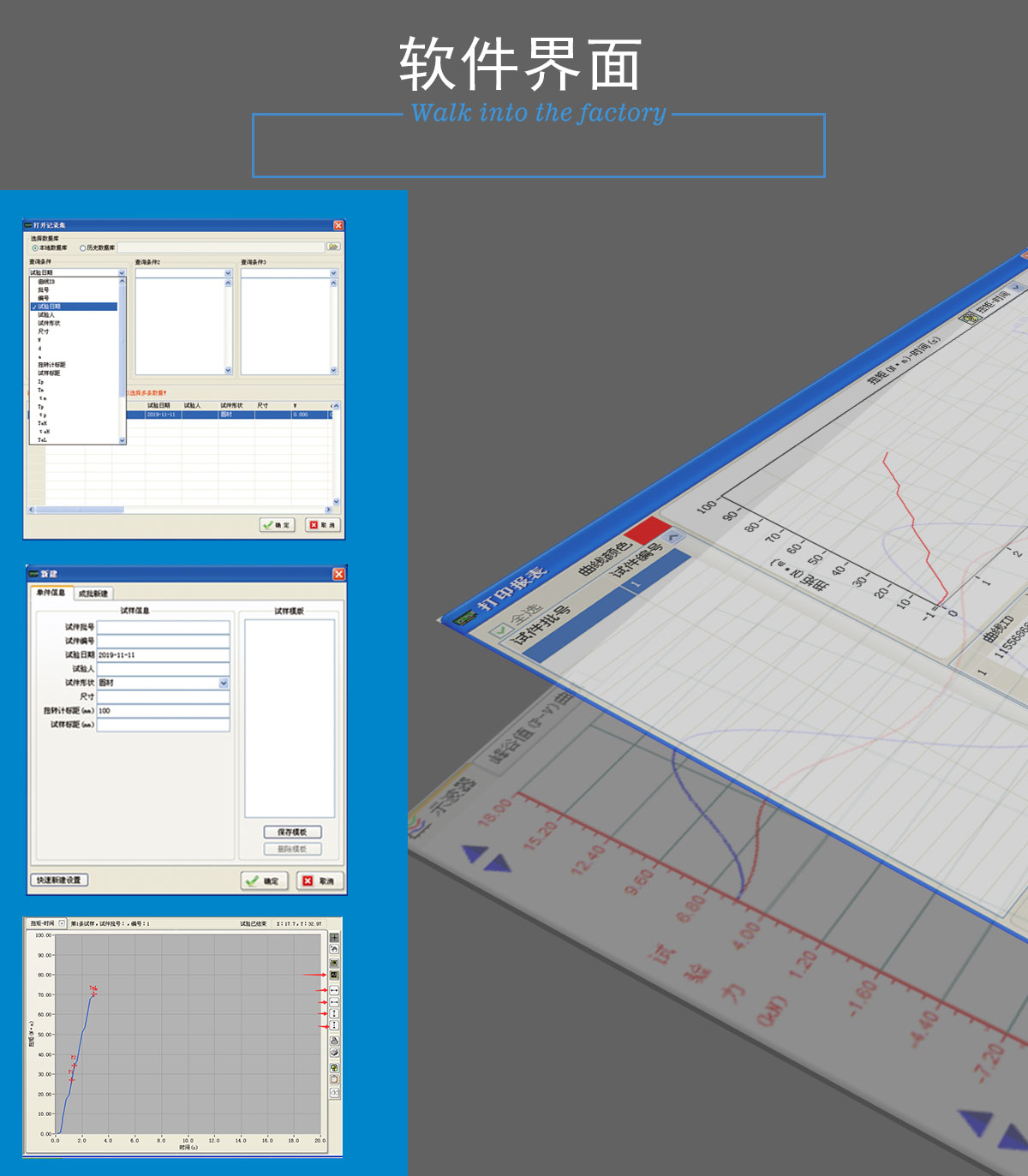Click the print icon in graph toolbar
The image size is (1028, 1176).
pos(334,1041)
